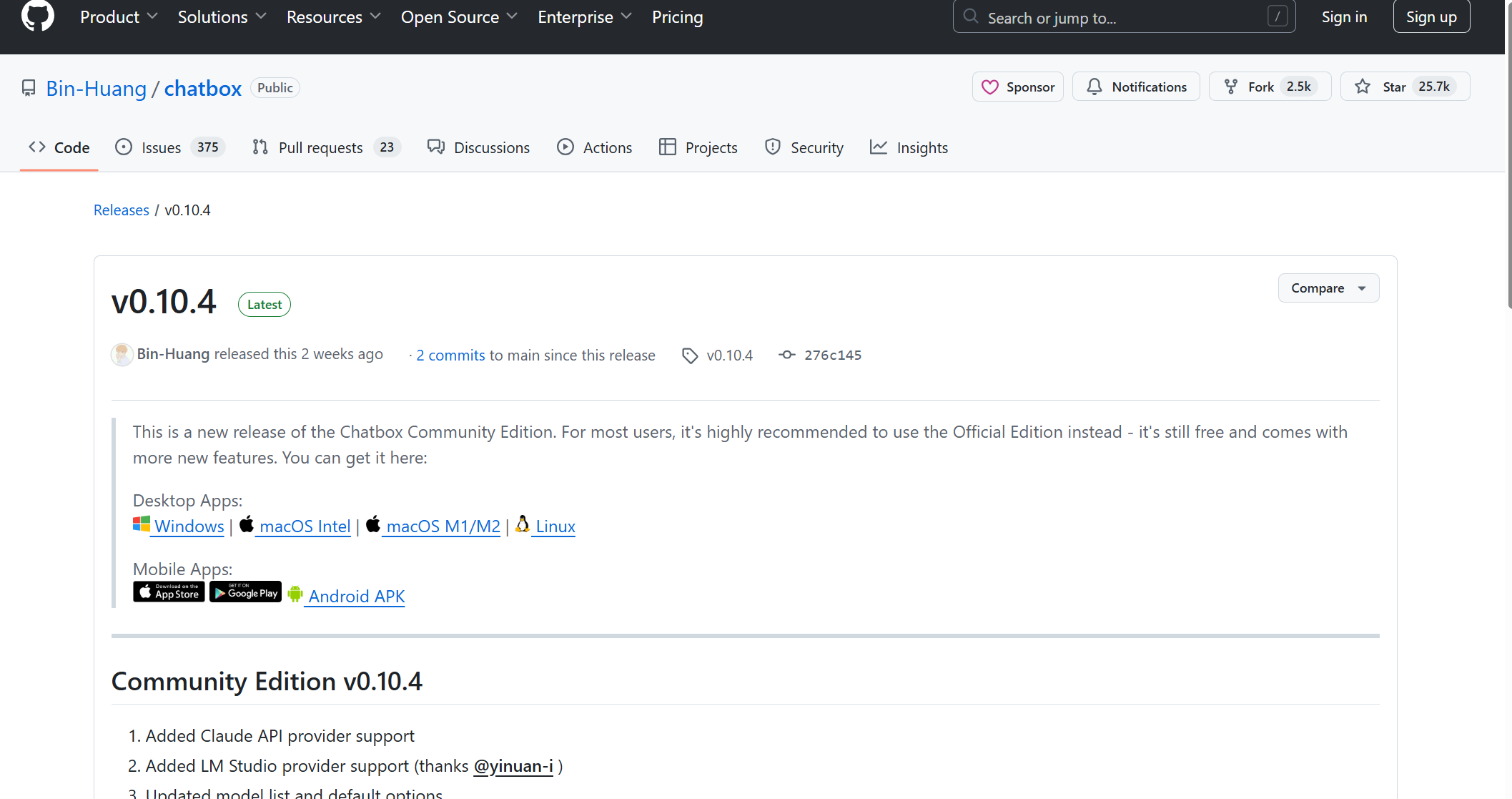Click the slash shortcut key icon
The image size is (1512, 799).
[1277, 16]
